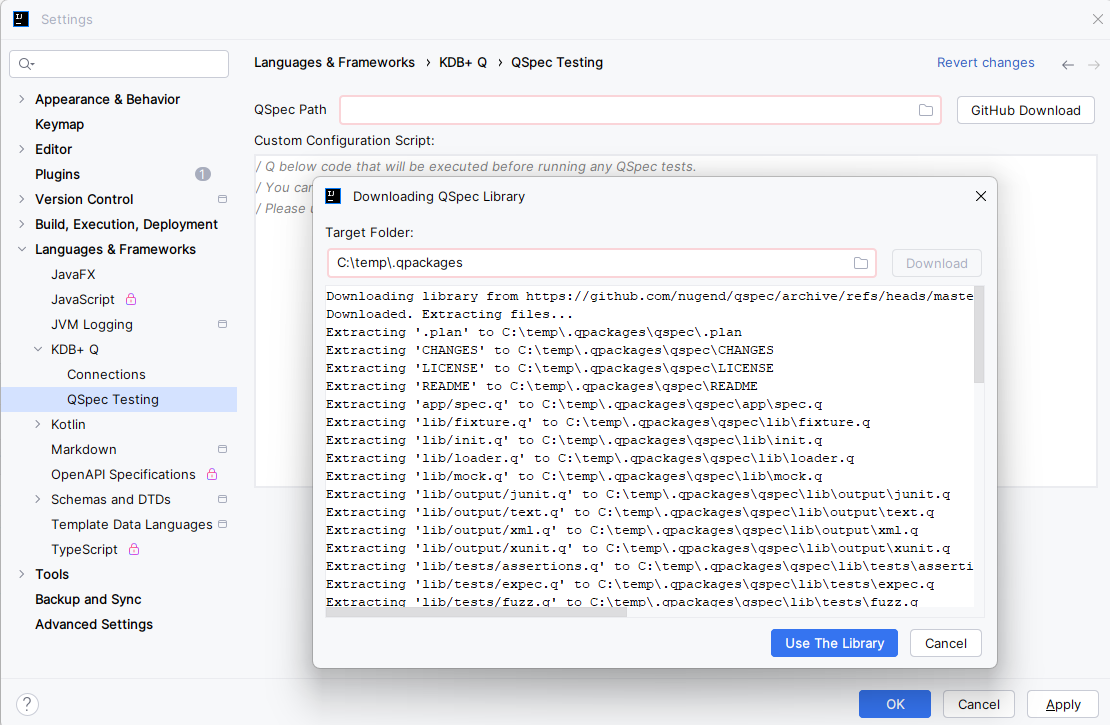Open the Keymap settings page
The width and height of the screenshot is (1110, 725).
pyautogui.click(x=59, y=124)
